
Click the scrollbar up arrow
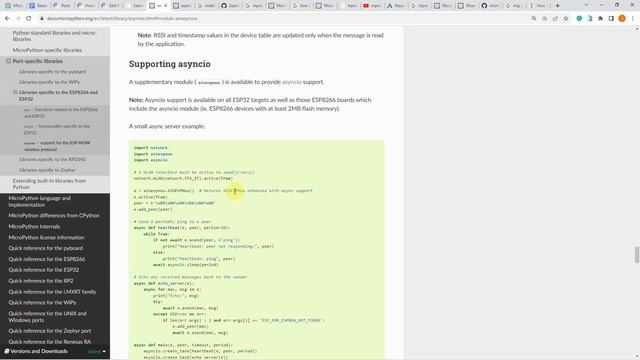click(x=637, y=29)
